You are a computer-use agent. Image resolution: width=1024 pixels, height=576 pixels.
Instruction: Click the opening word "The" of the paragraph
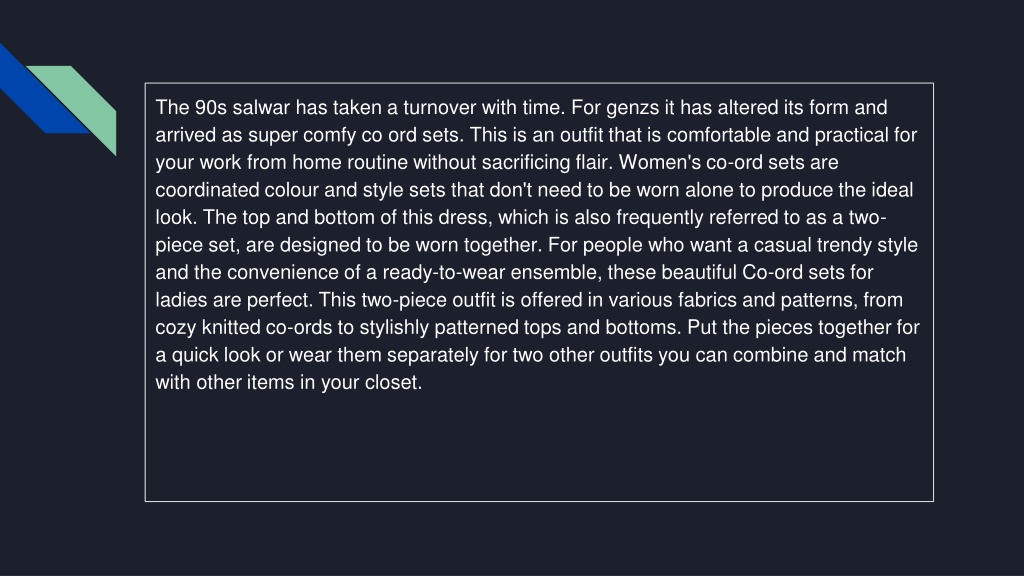(172, 107)
